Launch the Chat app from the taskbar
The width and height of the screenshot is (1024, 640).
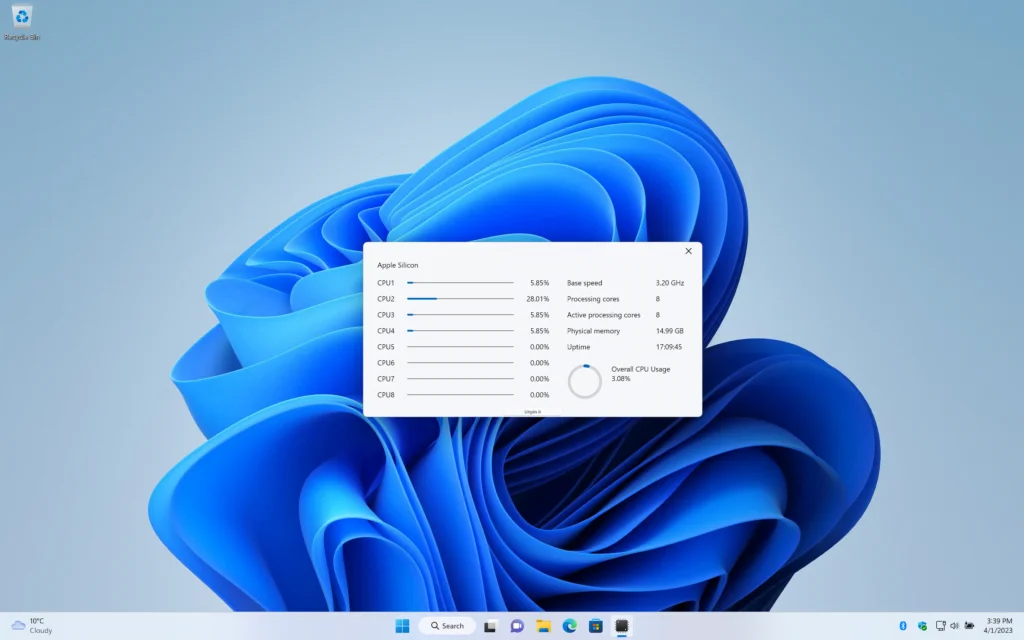[517, 626]
